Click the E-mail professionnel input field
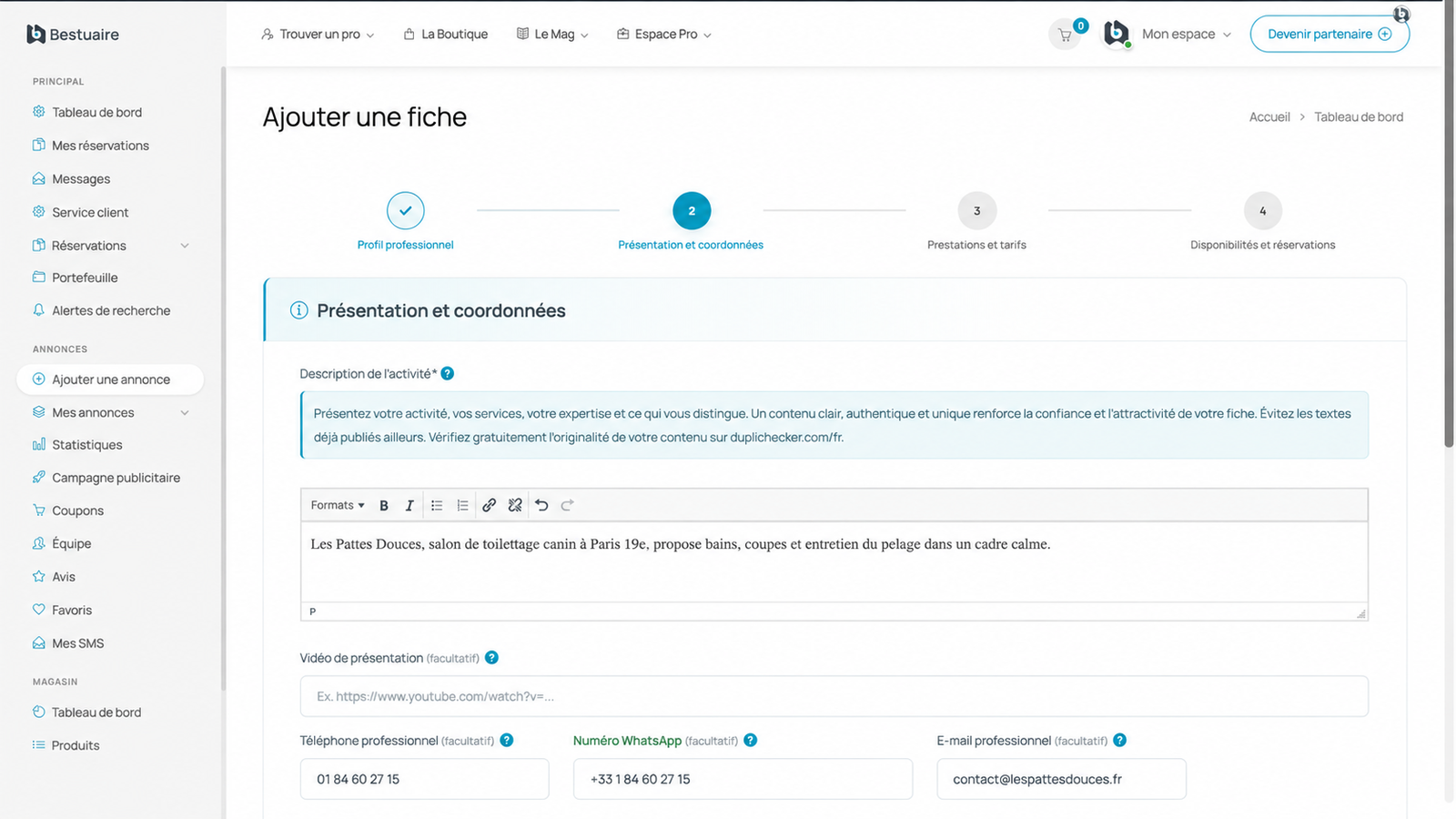 coord(1062,779)
